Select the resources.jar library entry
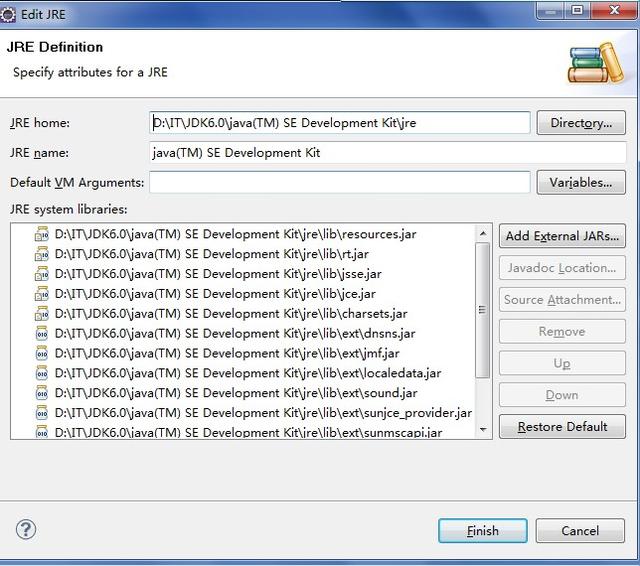 [x=236, y=234]
